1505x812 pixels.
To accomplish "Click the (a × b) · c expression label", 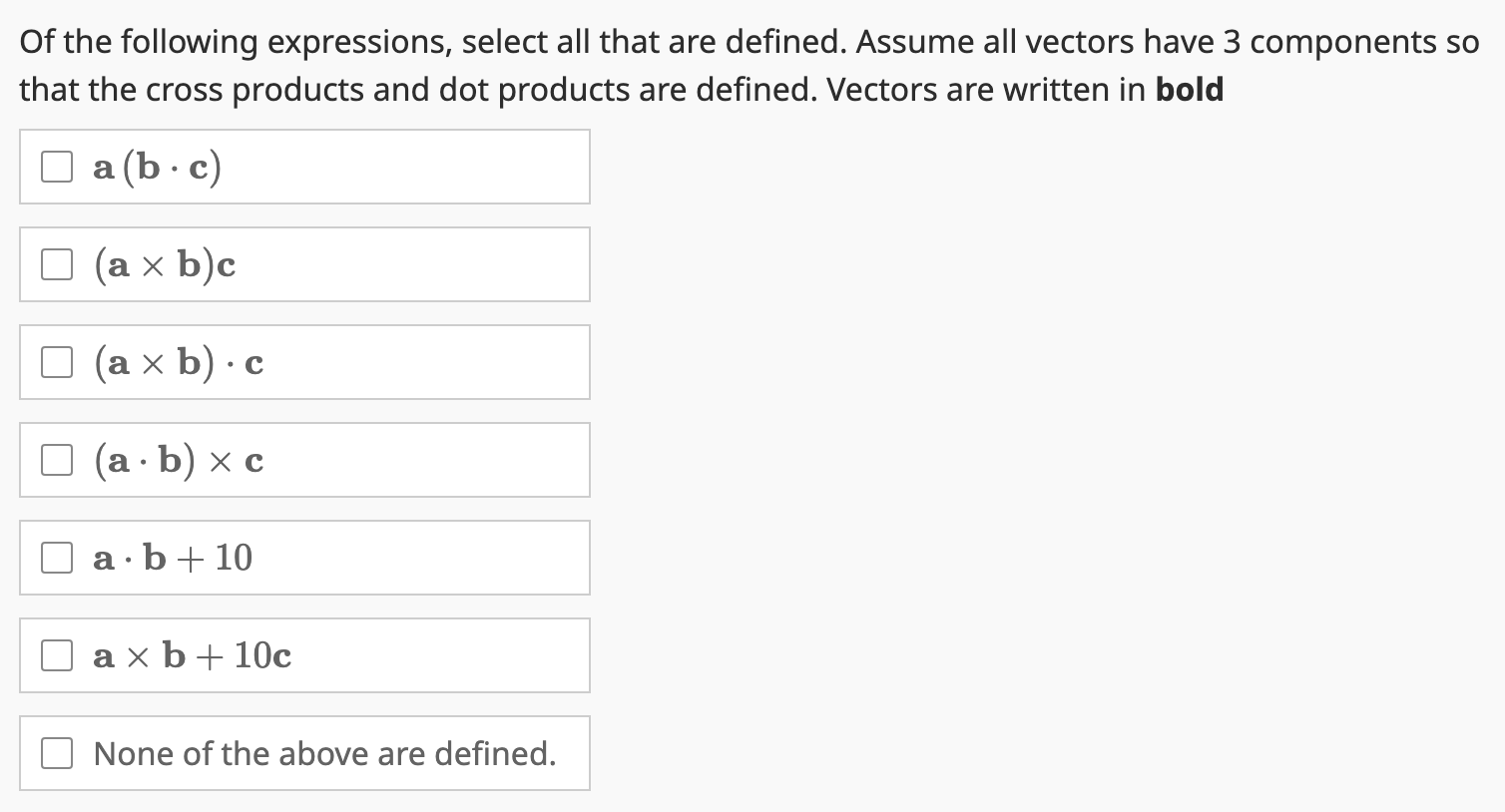I will click(178, 361).
